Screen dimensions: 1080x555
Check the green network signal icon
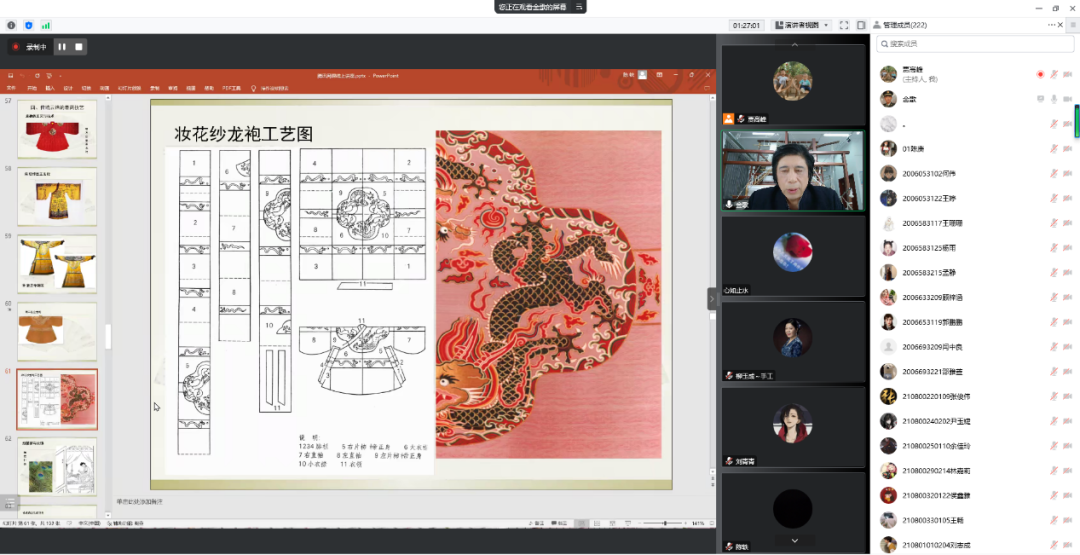click(45, 25)
